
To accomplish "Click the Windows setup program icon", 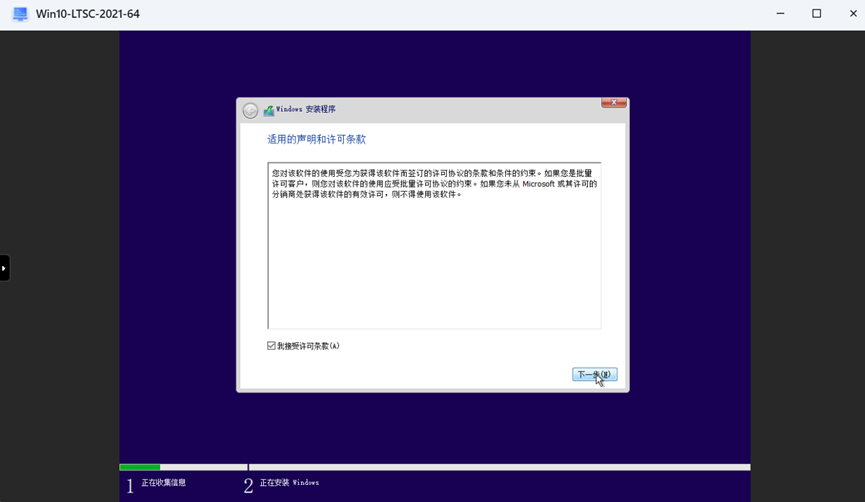I will [x=269, y=110].
